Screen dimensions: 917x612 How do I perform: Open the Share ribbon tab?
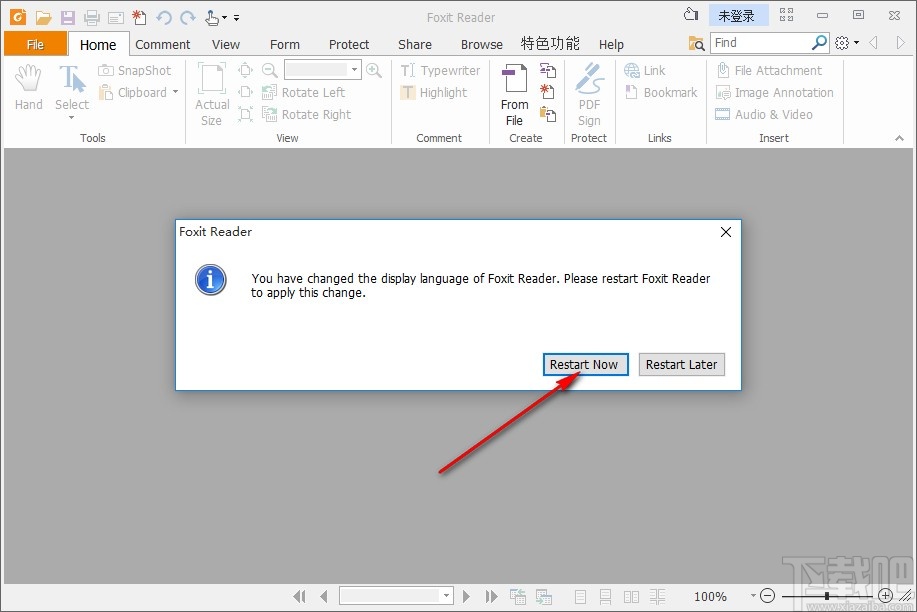(x=415, y=44)
